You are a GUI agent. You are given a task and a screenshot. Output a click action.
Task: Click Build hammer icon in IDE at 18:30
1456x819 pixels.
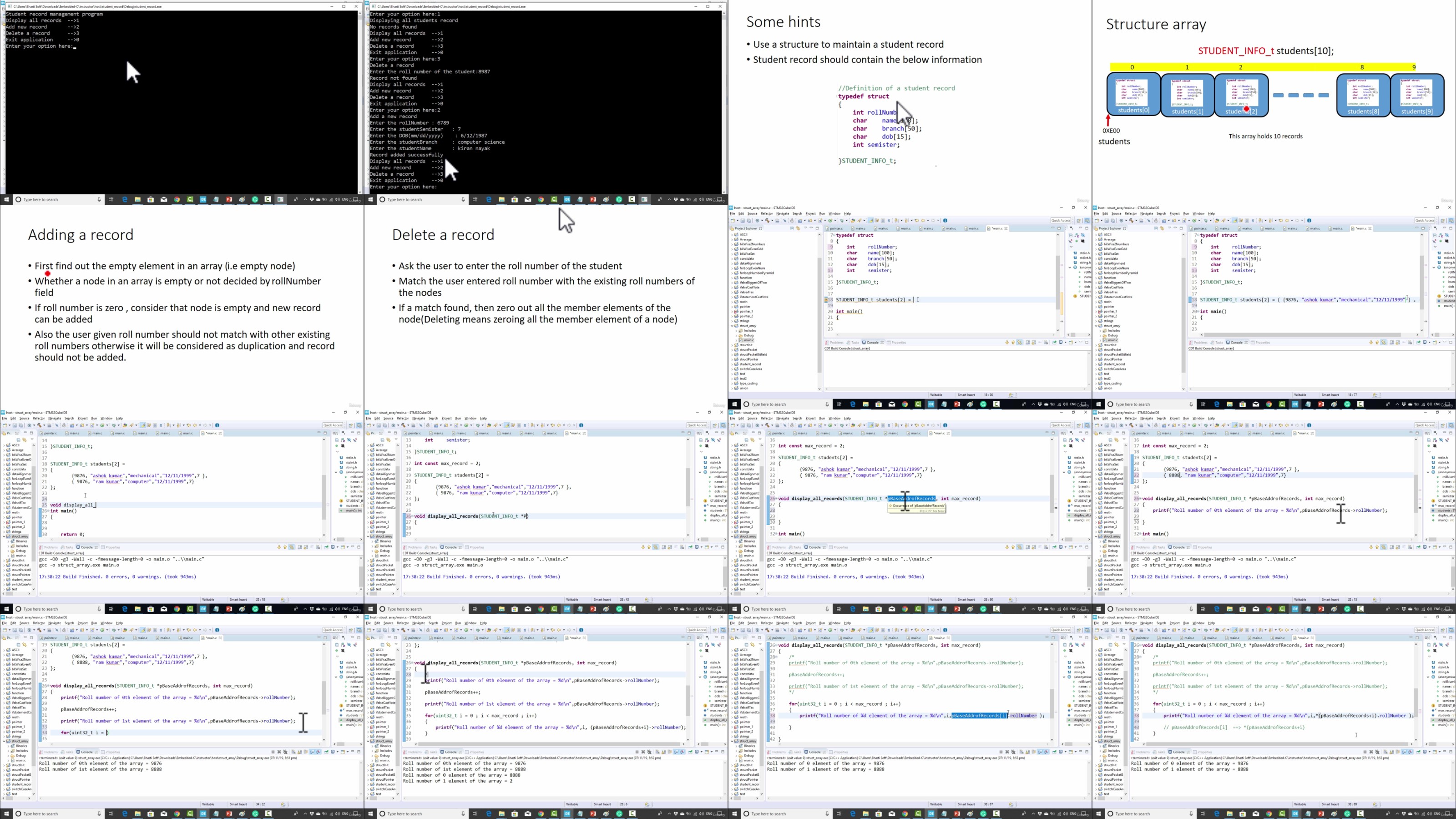click(766, 220)
